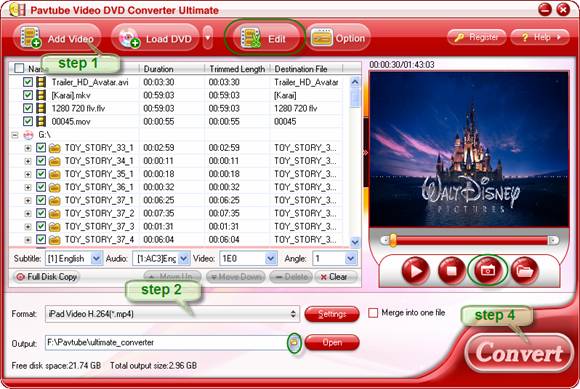The width and height of the screenshot is (580, 389).
Task: Uncheck the [Karai].mkv checkbox
Action: tap(28, 95)
